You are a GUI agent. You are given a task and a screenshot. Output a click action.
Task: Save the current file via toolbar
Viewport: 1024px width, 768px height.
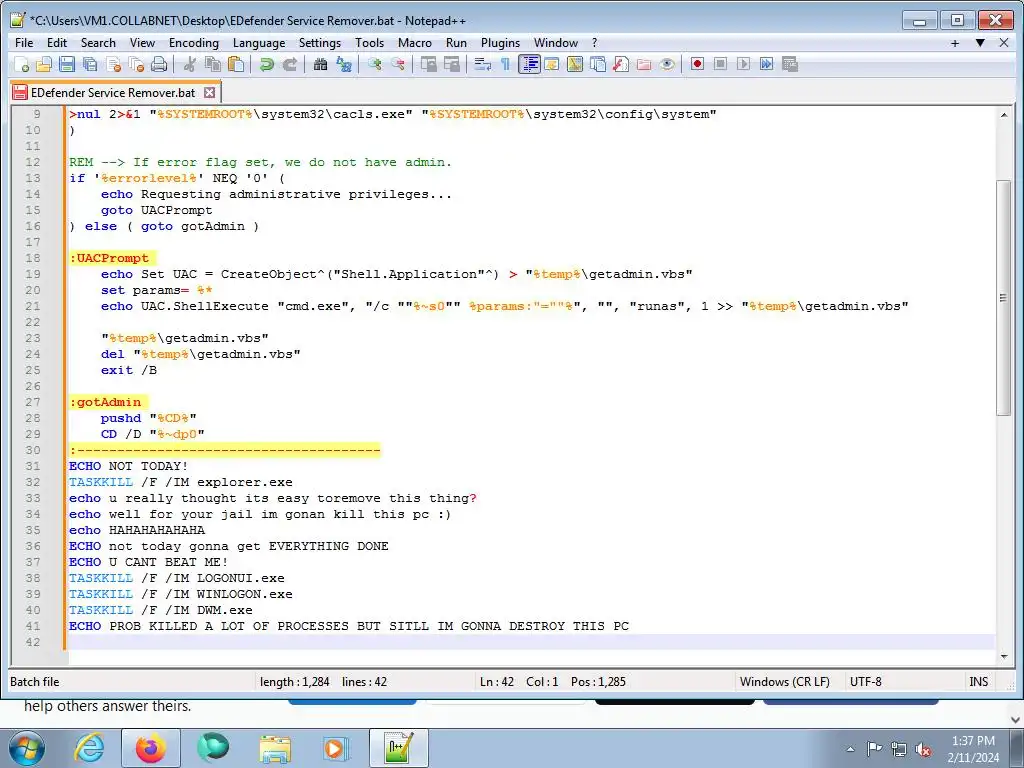pos(67,64)
